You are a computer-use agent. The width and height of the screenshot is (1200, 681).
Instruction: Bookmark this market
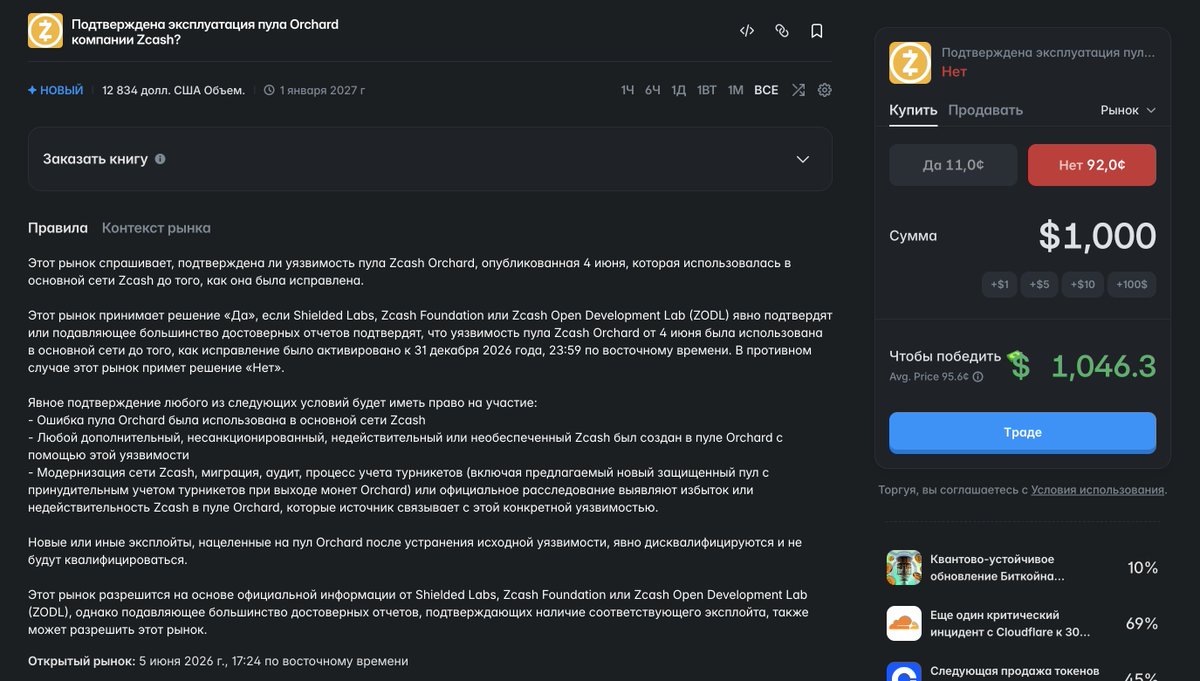tap(817, 31)
